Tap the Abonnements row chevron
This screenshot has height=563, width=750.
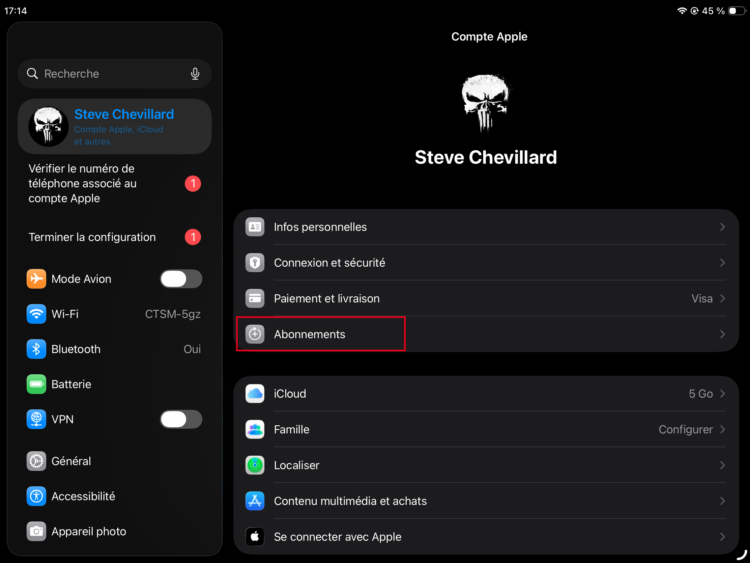click(x=722, y=334)
